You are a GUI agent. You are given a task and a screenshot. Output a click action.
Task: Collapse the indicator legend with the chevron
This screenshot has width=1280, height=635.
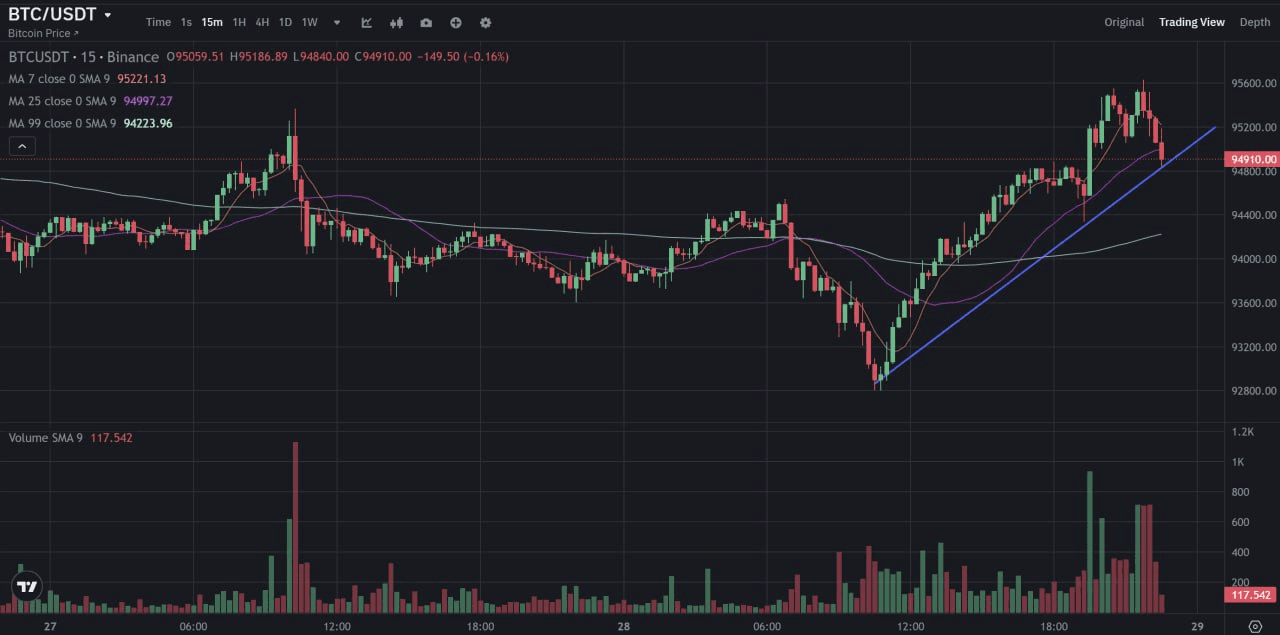pyautogui.click(x=22, y=145)
